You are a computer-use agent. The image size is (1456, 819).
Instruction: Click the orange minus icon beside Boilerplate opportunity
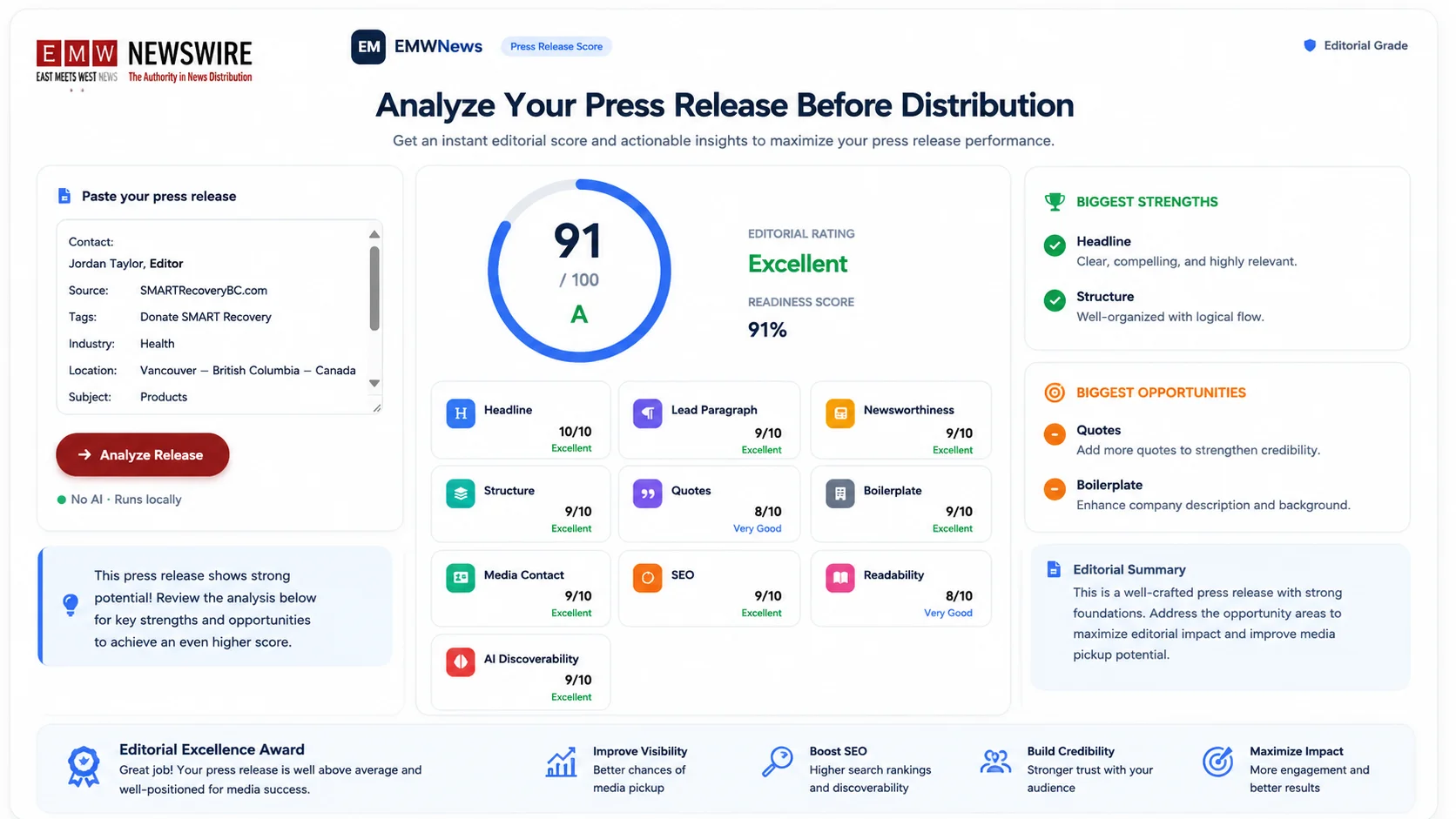(x=1055, y=488)
